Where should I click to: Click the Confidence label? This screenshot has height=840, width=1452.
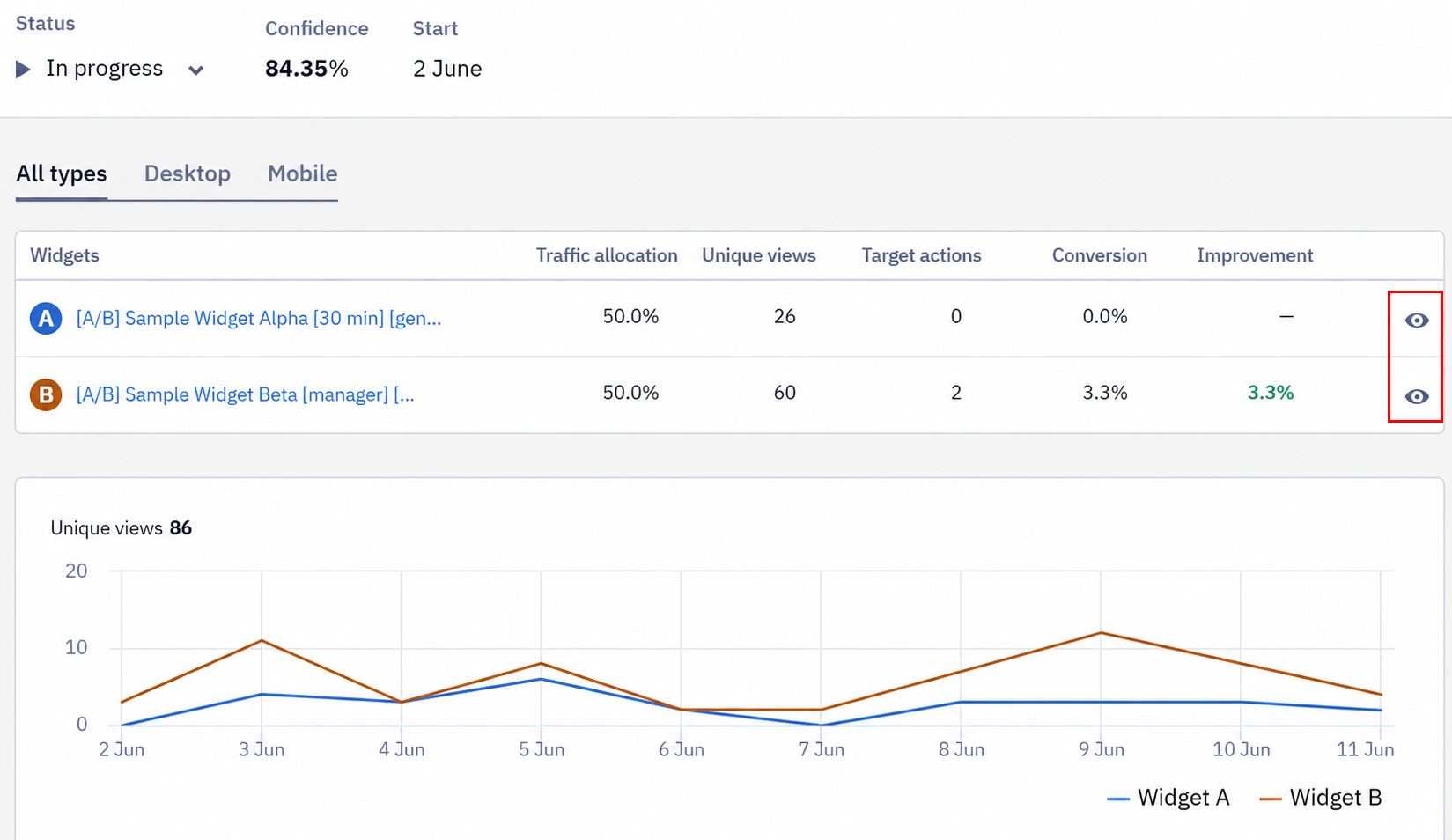pyautogui.click(x=317, y=28)
